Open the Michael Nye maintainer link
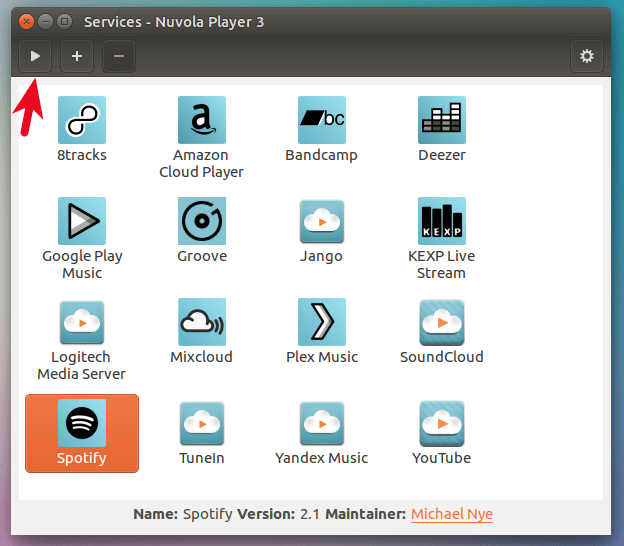Image resolution: width=624 pixels, height=546 pixels. click(x=451, y=514)
